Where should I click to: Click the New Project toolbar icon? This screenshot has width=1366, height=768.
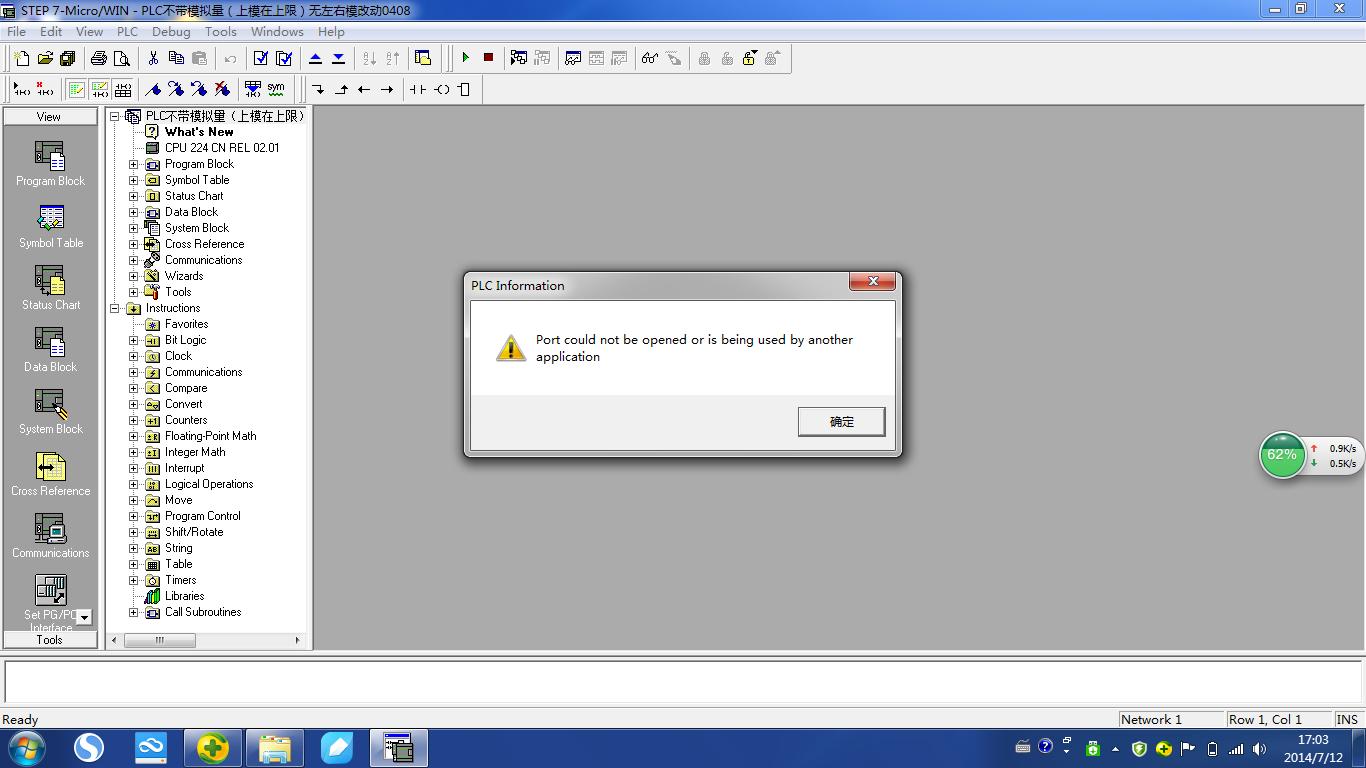click(22, 58)
